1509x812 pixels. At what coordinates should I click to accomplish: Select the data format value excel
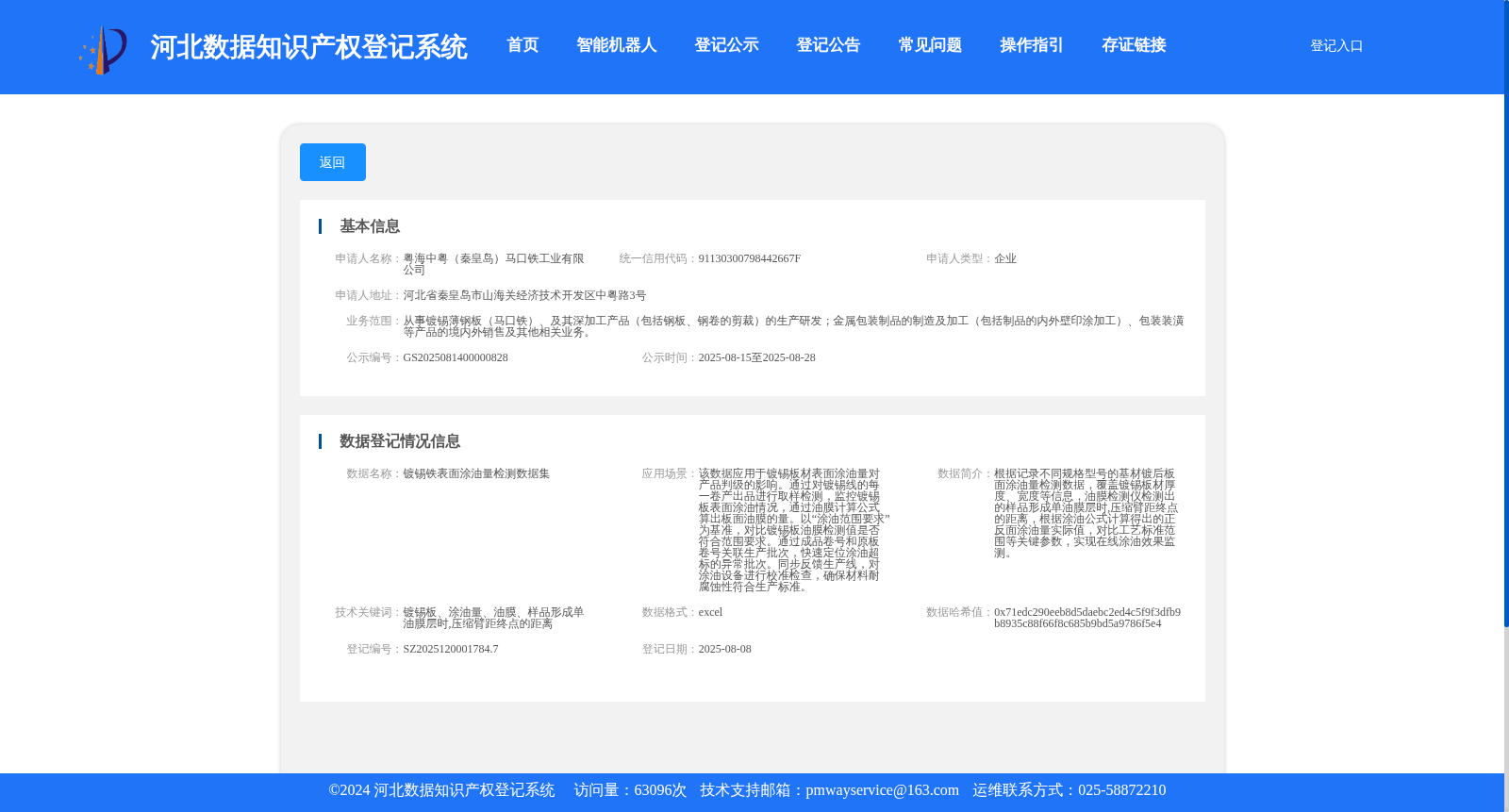click(710, 612)
